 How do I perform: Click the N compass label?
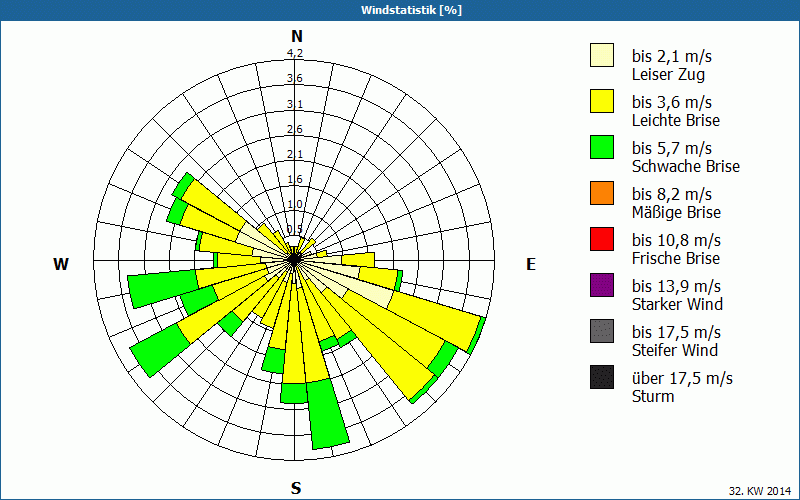[296, 37]
